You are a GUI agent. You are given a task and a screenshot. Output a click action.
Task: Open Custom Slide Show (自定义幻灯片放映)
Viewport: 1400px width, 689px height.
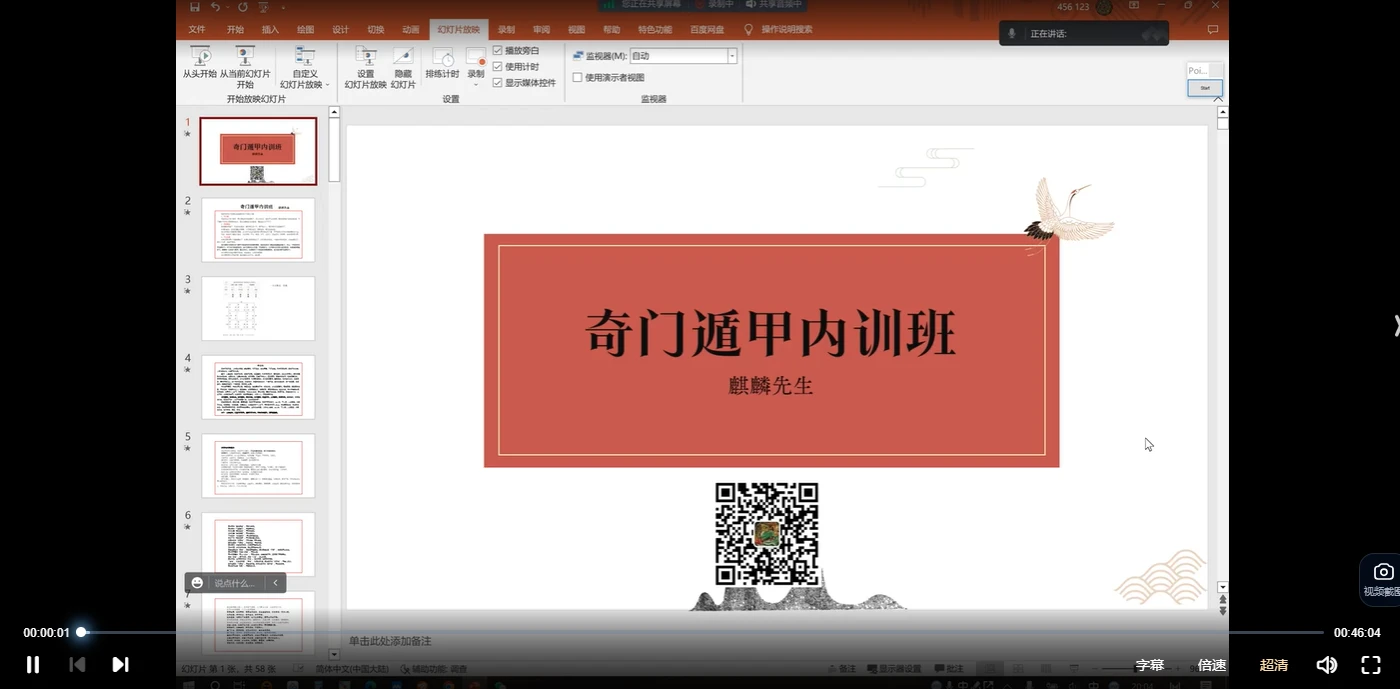tap(305, 67)
